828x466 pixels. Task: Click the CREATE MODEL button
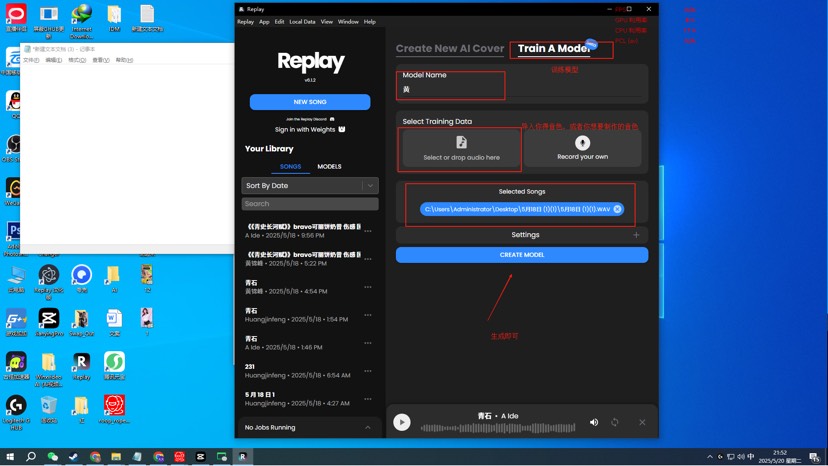click(521, 255)
